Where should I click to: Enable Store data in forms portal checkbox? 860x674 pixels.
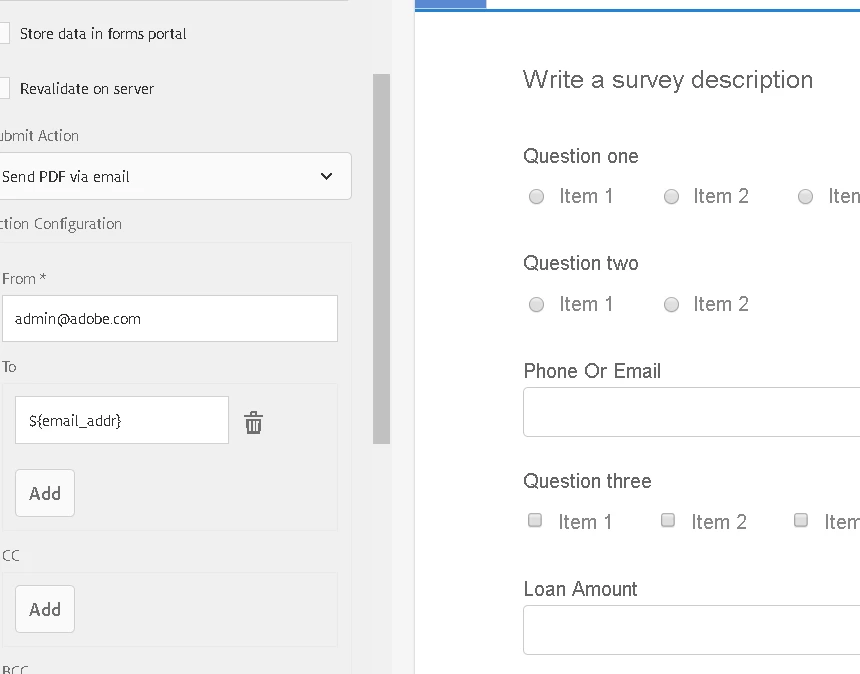3,34
